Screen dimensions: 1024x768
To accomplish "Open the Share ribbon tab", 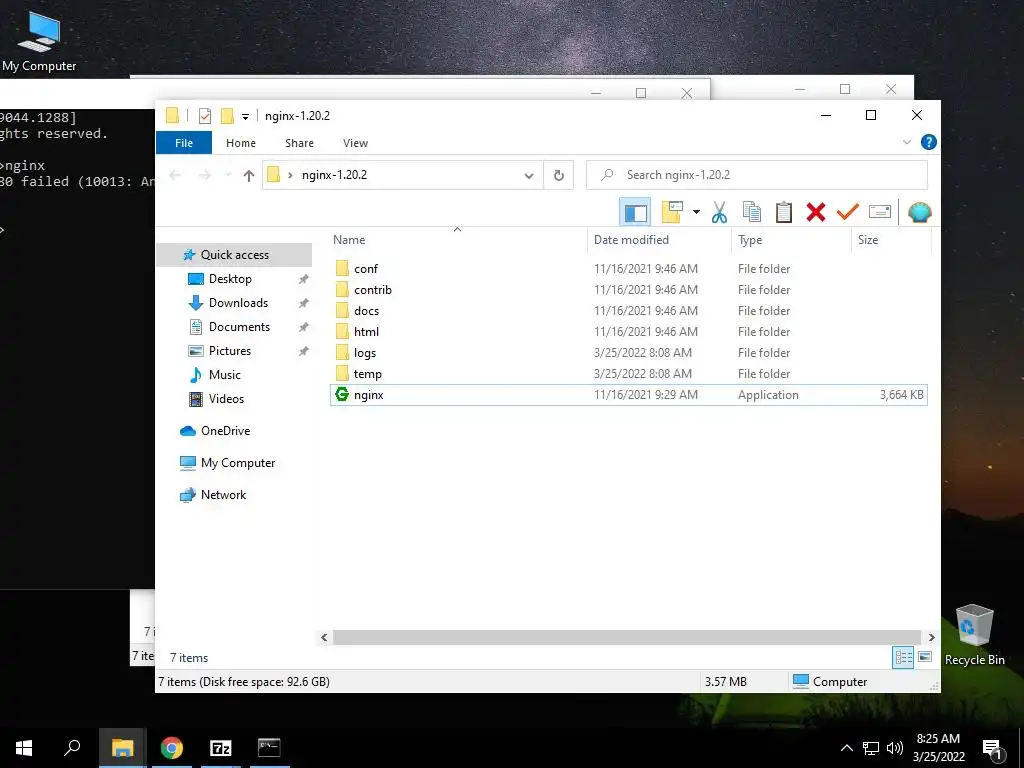I will pyautogui.click(x=299, y=143).
